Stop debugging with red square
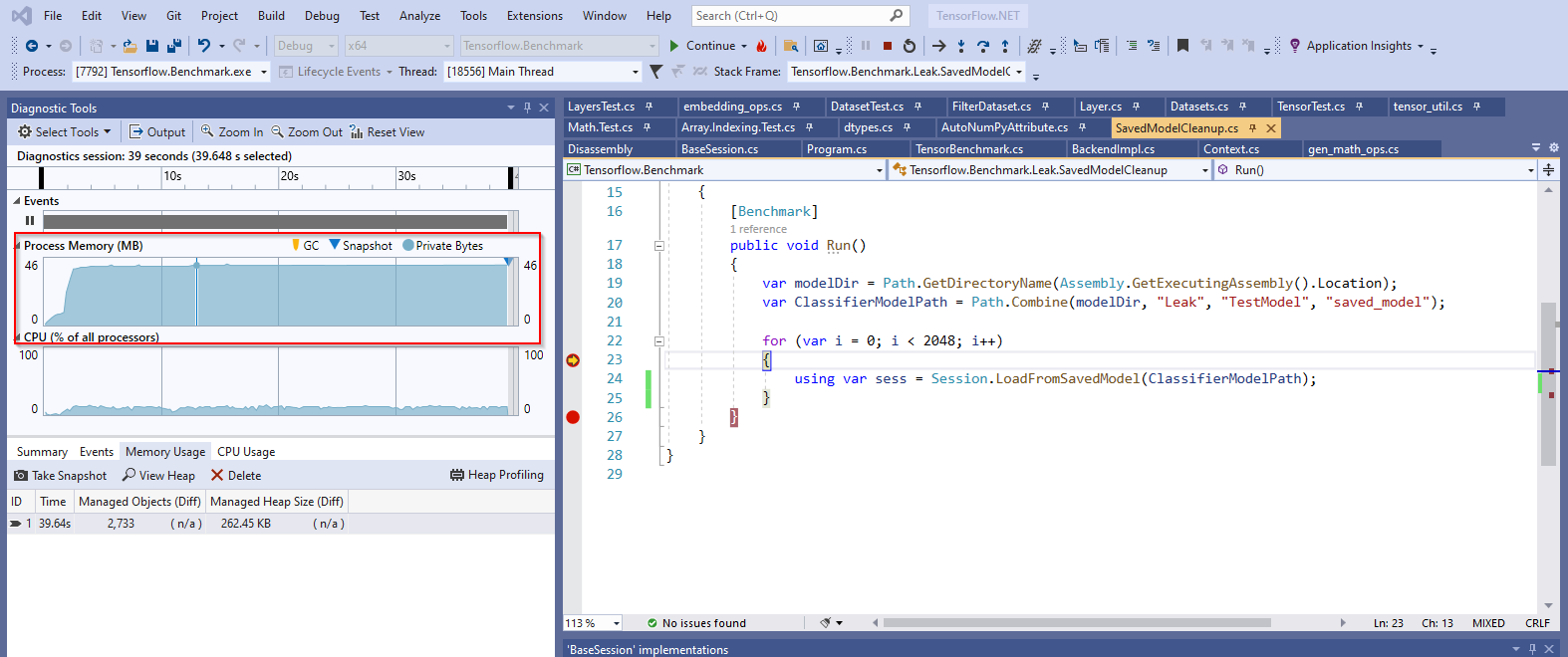The width and height of the screenshot is (1568, 657). pos(887,46)
